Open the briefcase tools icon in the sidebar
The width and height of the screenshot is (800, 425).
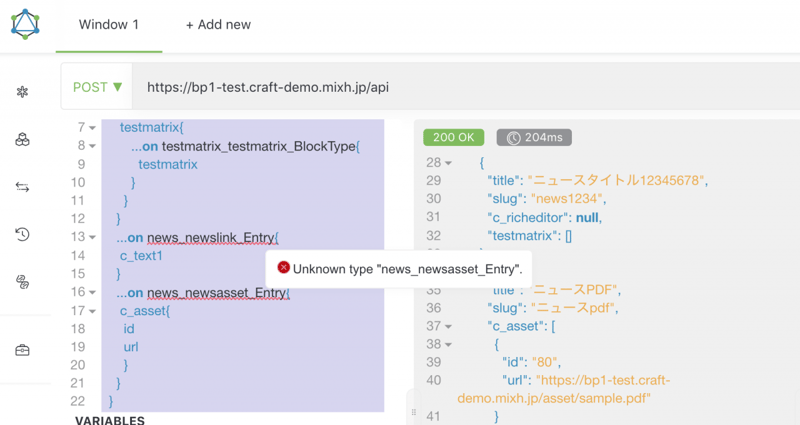(22, 350)
